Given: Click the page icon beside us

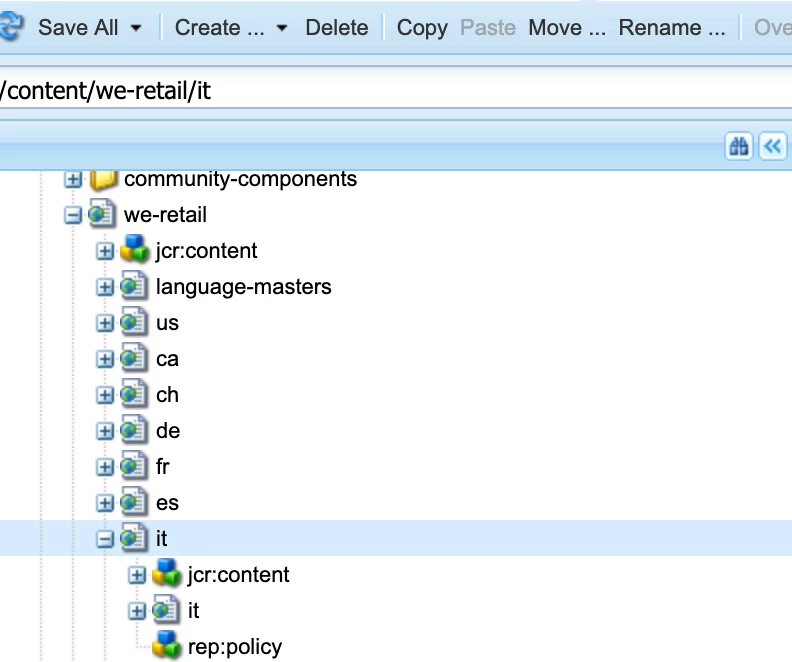Looking at the screenshot, I should point(134,322).
